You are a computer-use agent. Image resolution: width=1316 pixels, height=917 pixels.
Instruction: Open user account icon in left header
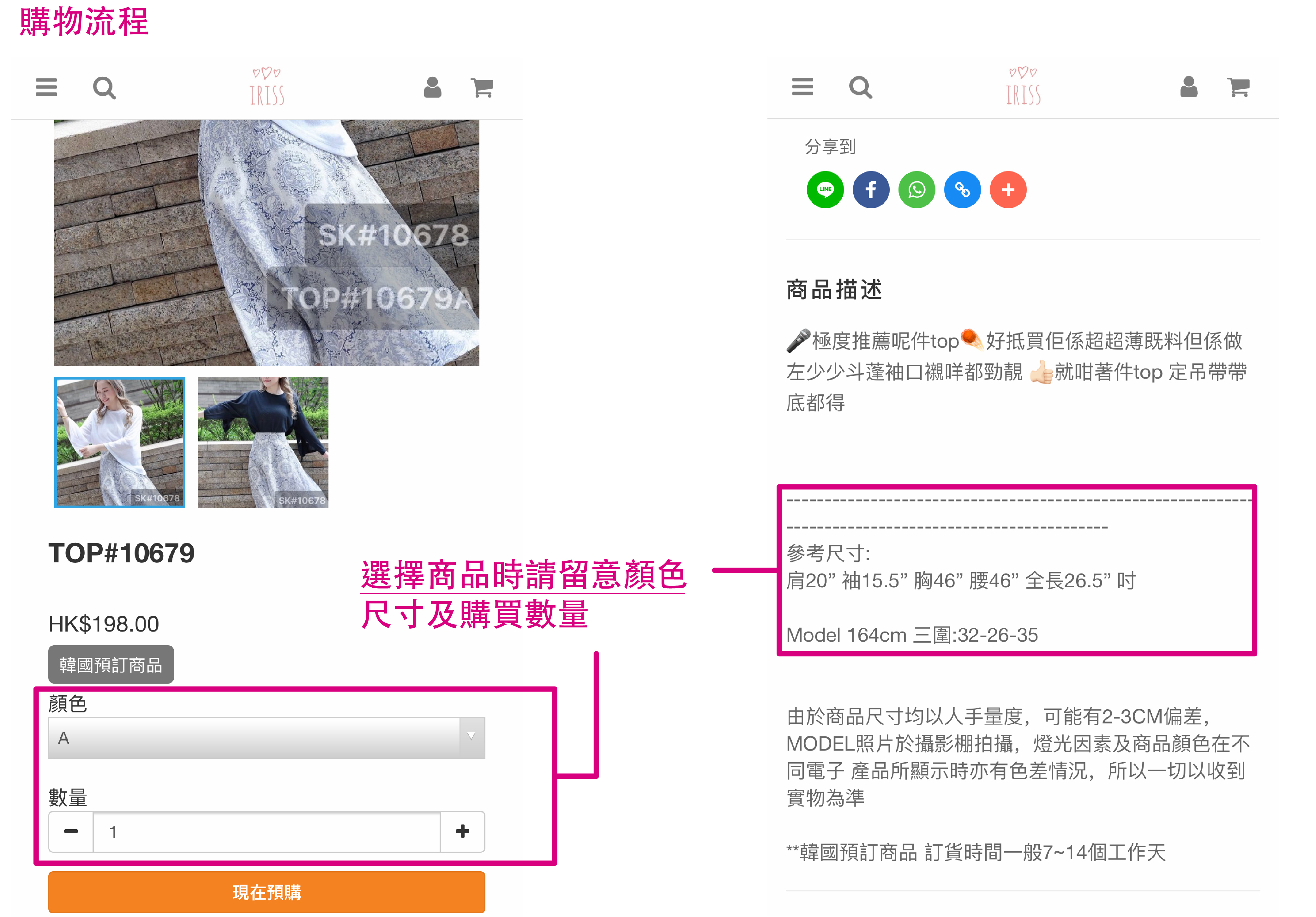click(432, 87)
